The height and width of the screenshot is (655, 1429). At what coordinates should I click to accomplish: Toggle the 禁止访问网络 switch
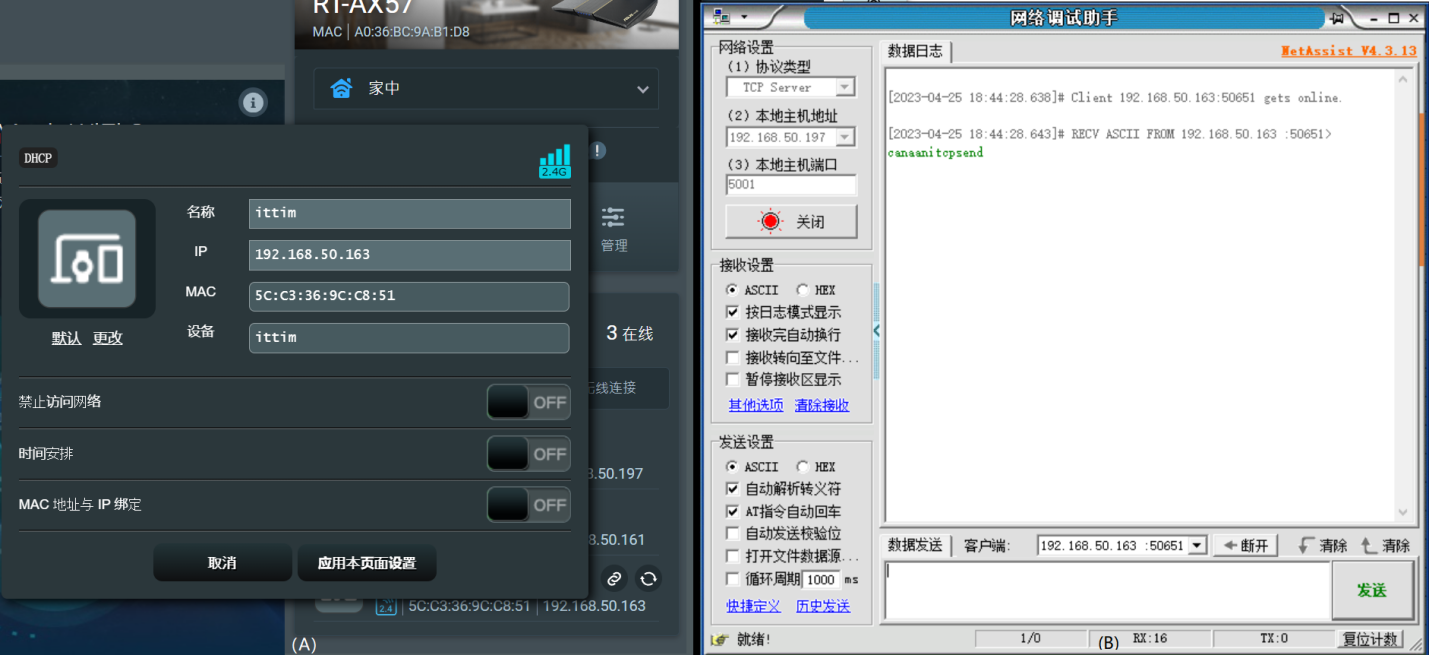click(x=528, y=402)
